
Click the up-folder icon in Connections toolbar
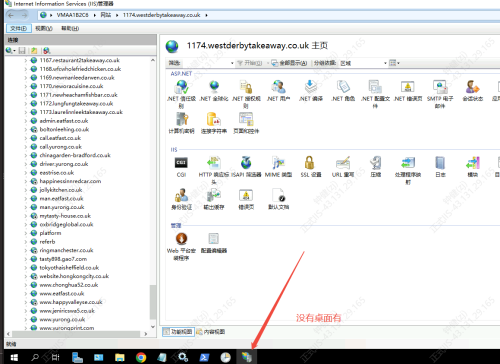pos(34,51)
